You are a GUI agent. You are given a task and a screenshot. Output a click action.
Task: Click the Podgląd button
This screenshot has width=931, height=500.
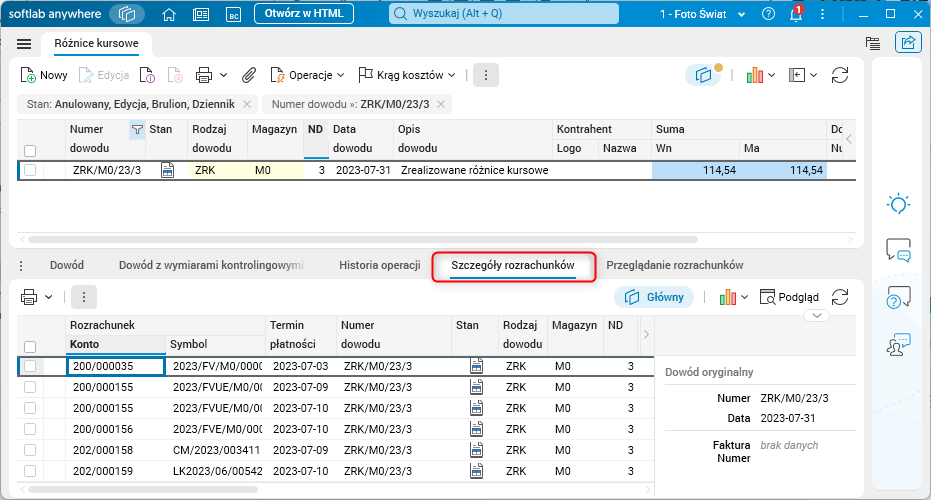point(789,297)
